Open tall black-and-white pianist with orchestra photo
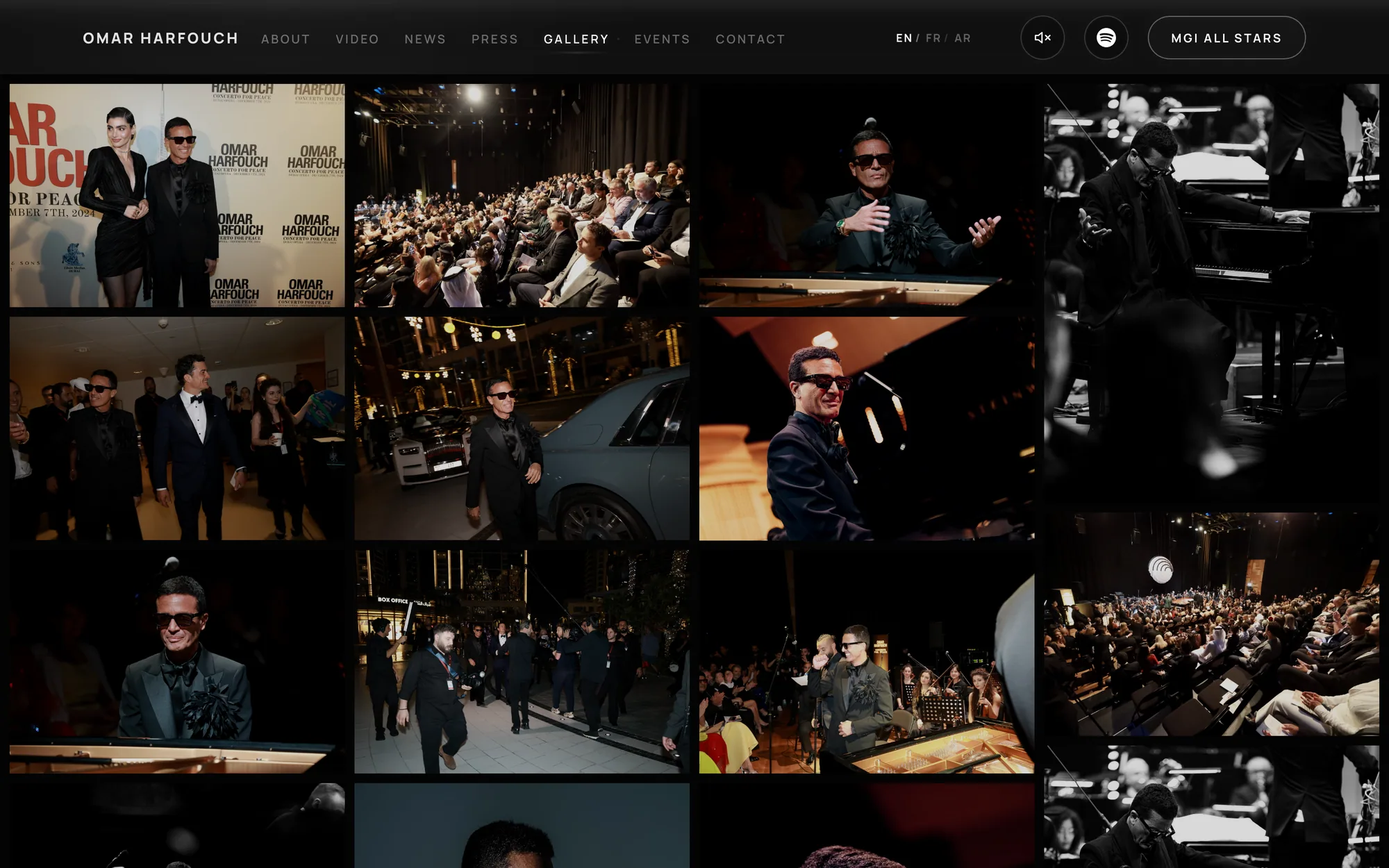The width and height of the screenshot is (1389, 868). 1211,293
